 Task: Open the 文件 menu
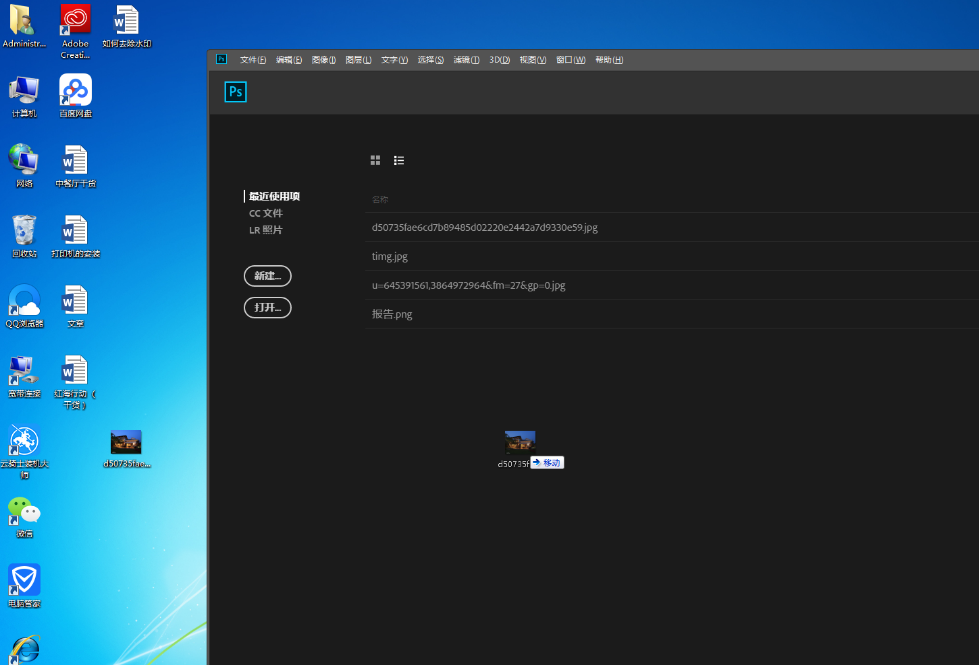point(253,60)
